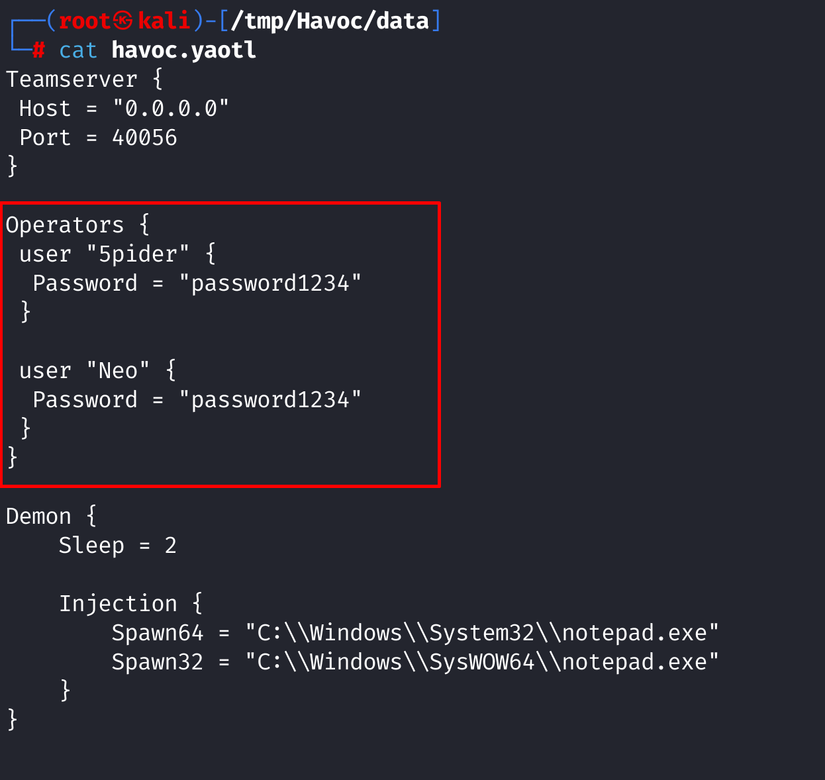Click the Sleep = 2 line

tap(117, 546)
